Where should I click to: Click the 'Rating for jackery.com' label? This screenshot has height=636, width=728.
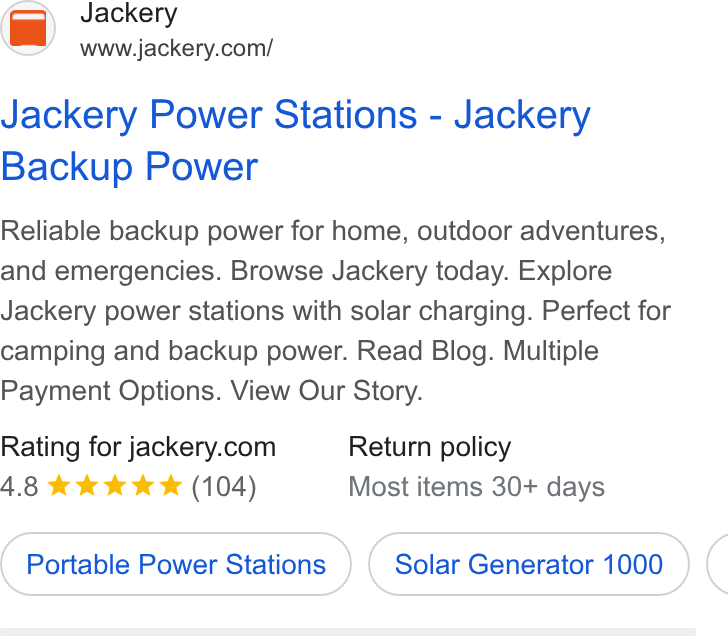138,447
